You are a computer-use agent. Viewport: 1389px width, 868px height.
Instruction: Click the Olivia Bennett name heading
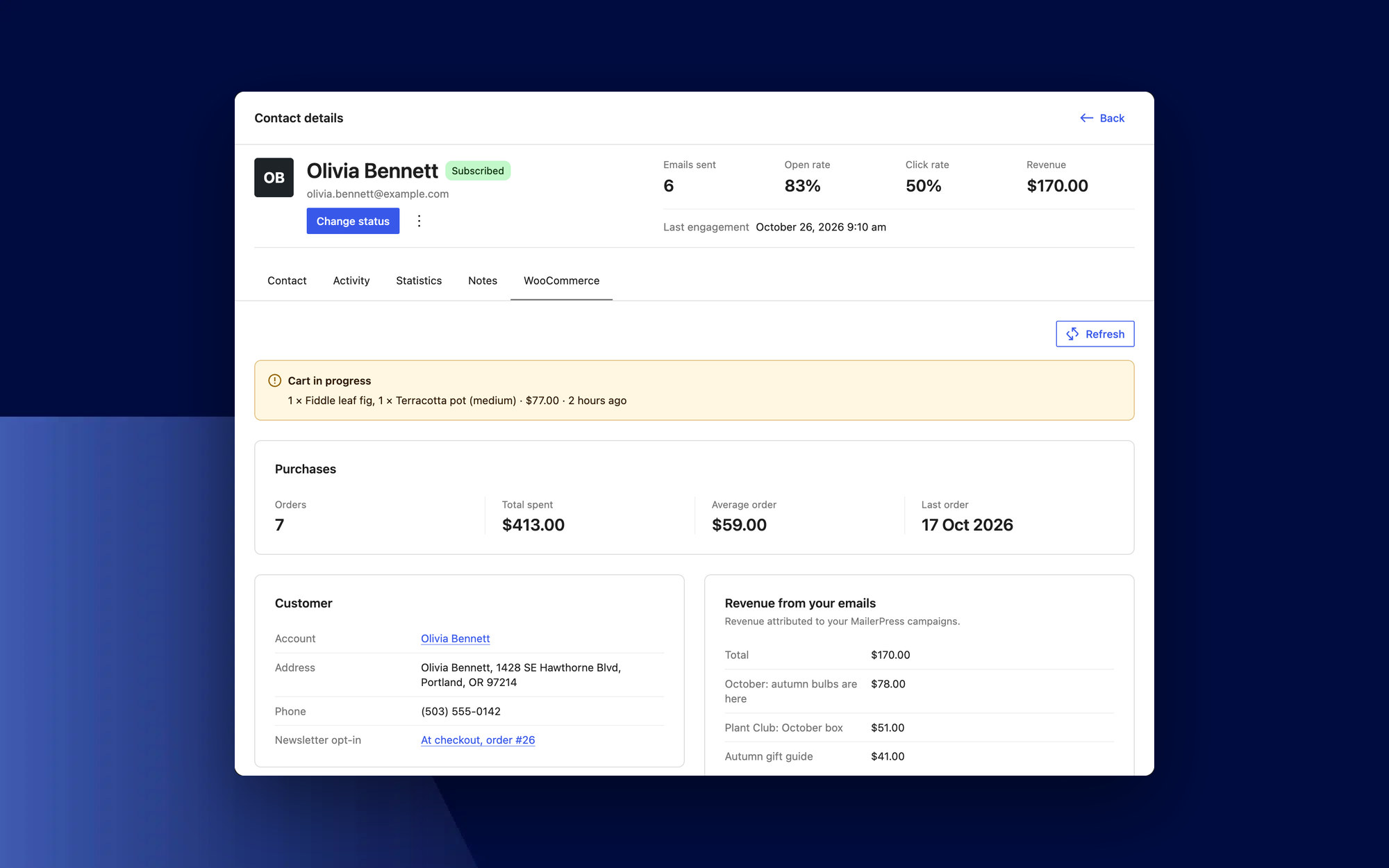pyautogui.click(x=372, y=171)
